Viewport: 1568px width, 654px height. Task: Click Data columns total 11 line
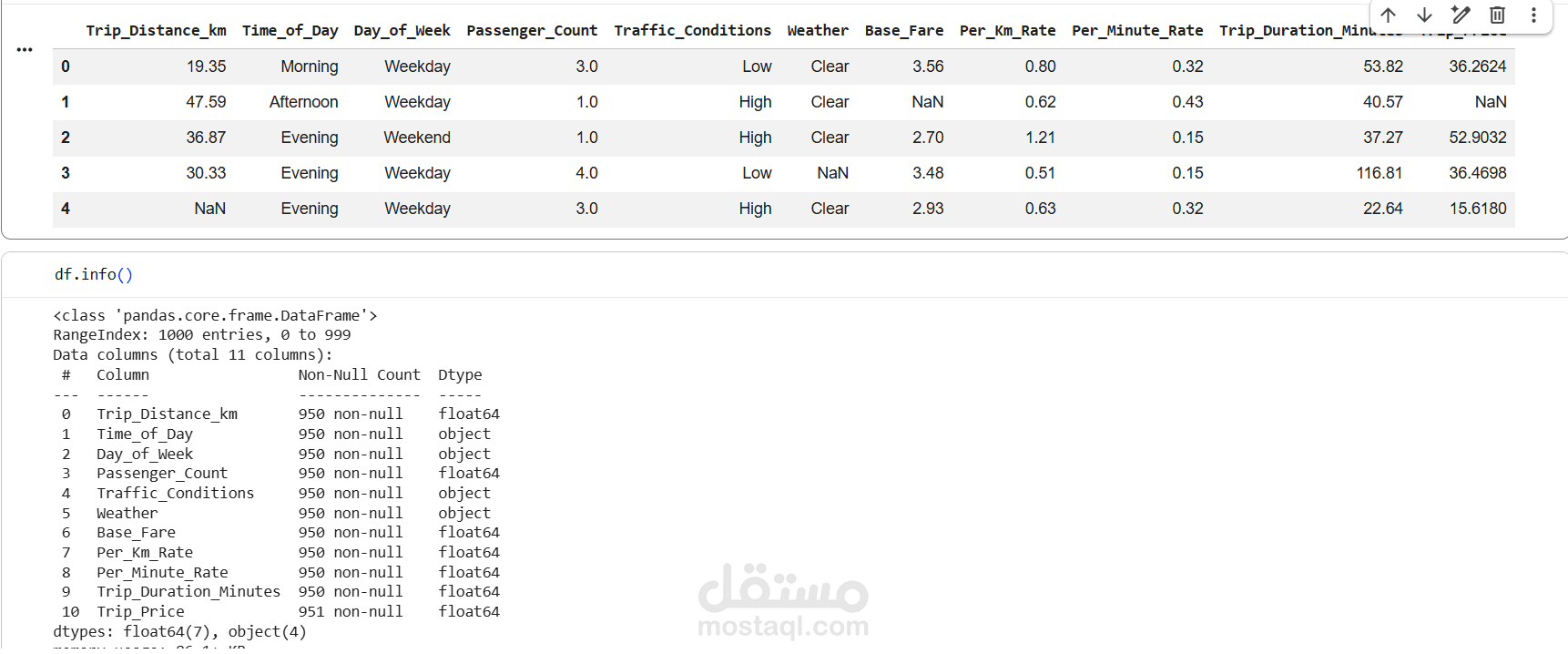(193, 354)
